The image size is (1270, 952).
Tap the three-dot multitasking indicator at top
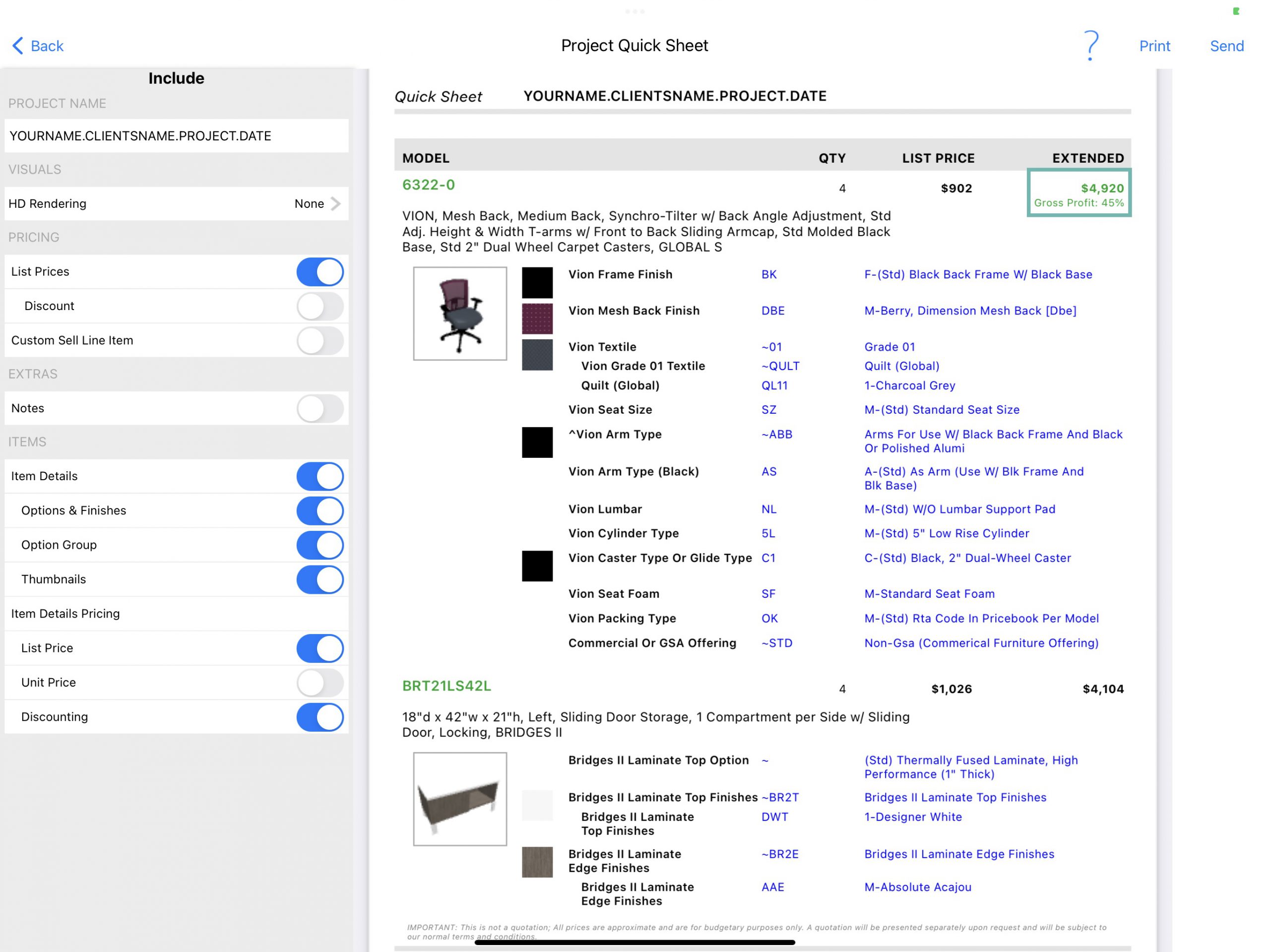[635, 11]
